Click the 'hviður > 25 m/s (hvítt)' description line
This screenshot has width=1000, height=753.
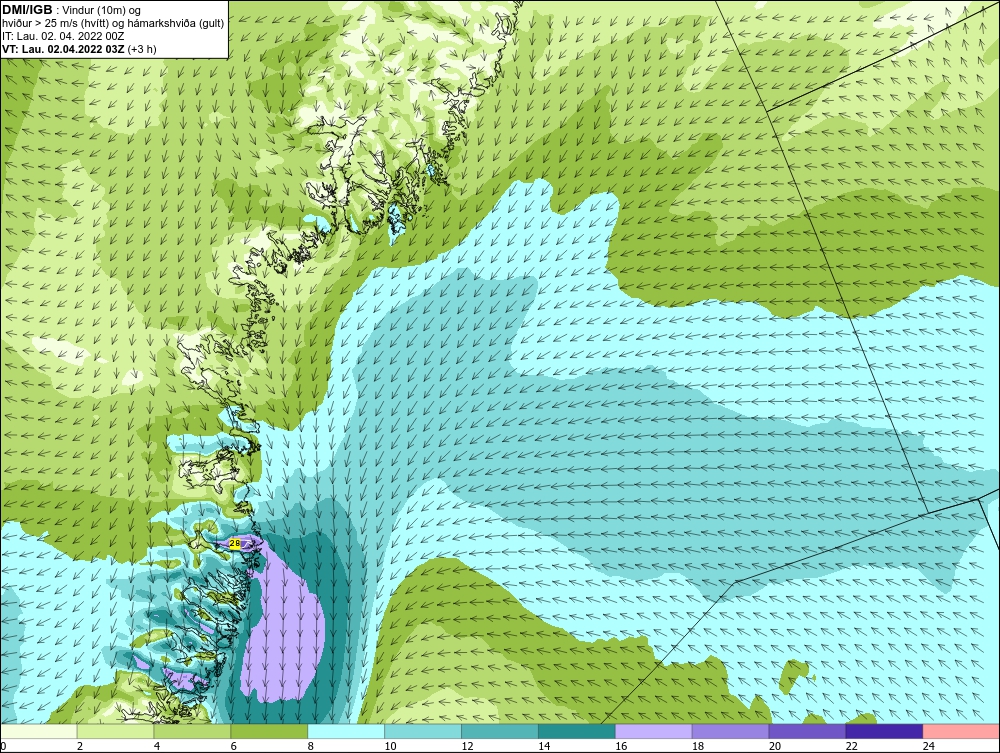113,24
